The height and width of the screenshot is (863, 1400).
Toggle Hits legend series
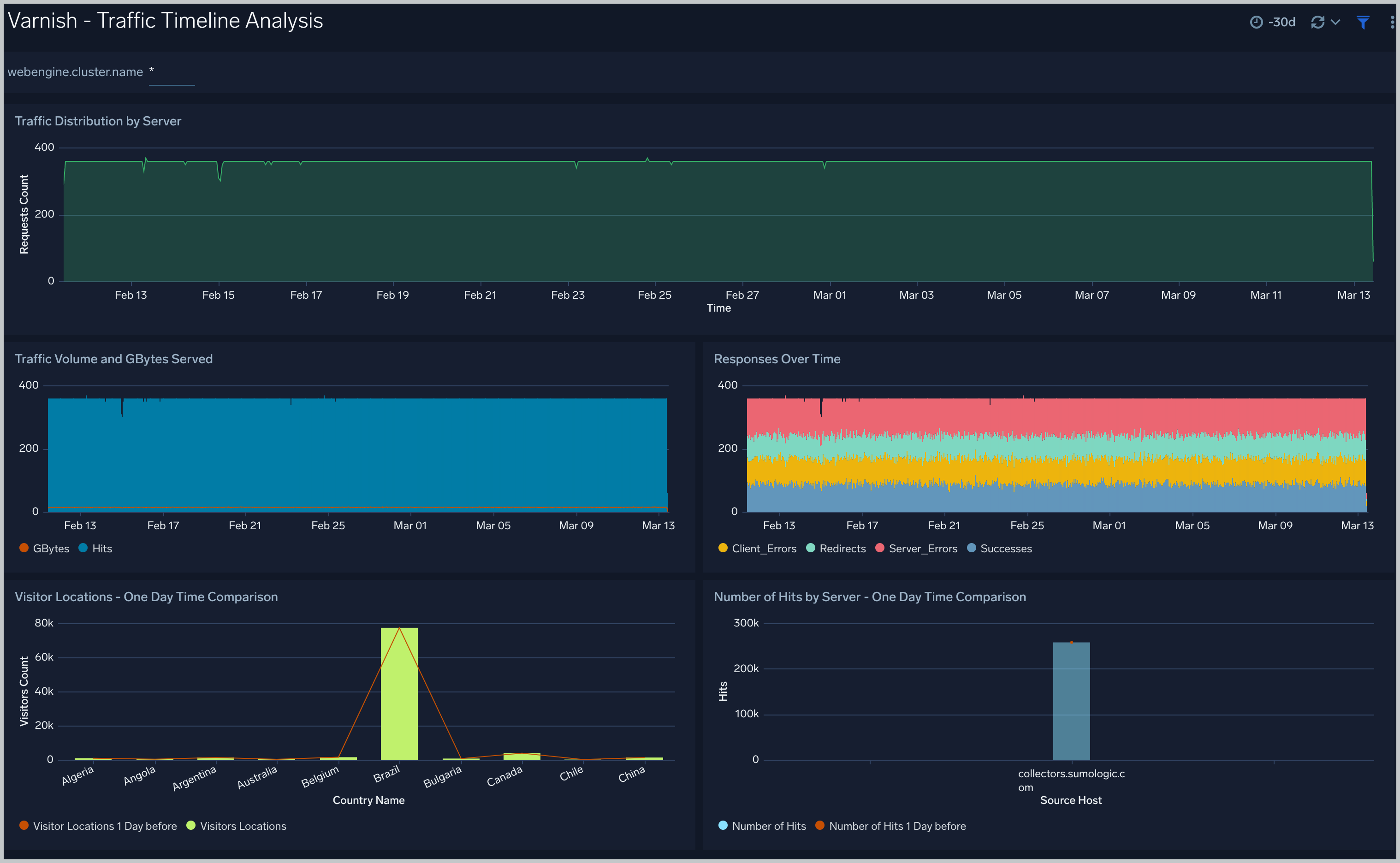pos(95,549)
